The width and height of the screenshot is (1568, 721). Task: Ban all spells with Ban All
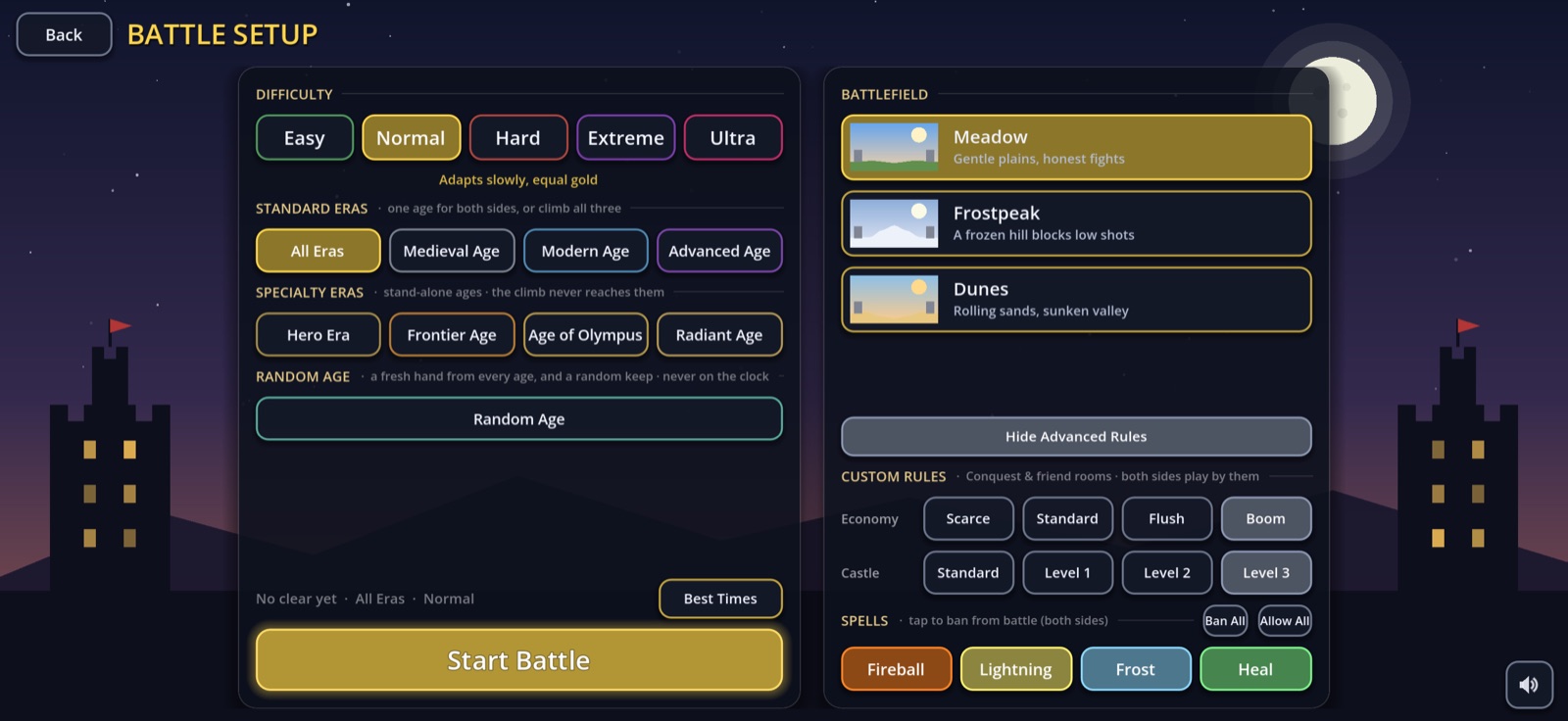click(x=1225, y=621)
